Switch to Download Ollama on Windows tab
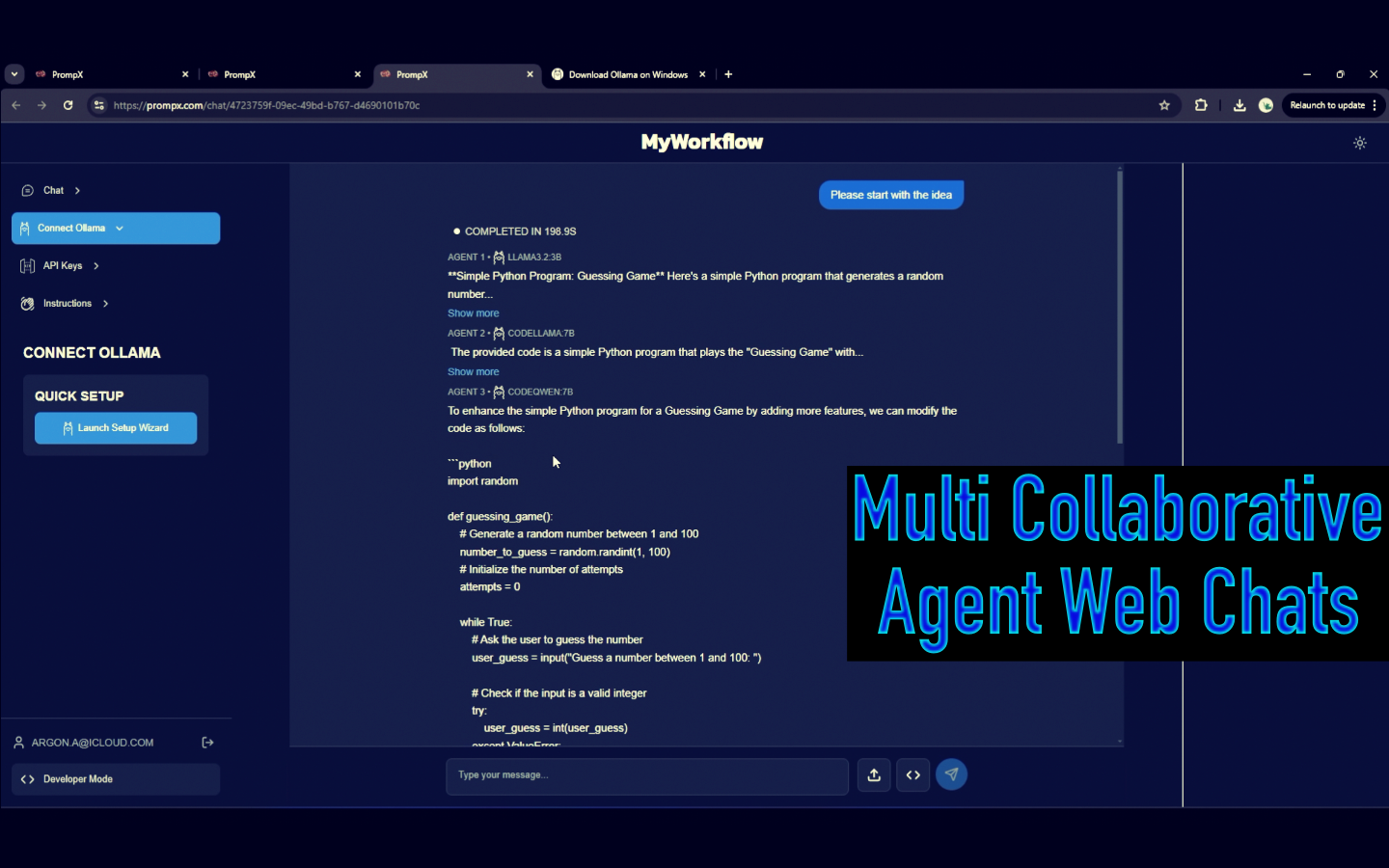This screenshot has height=868, width=1389. 628,75
